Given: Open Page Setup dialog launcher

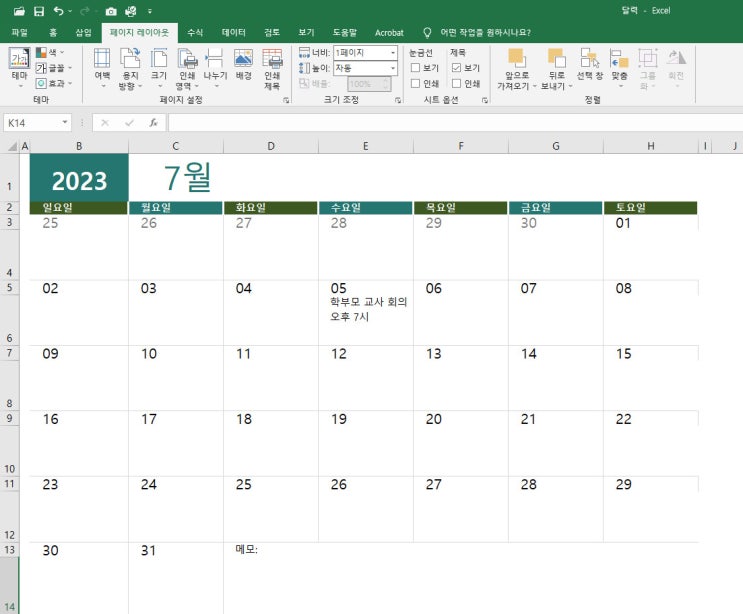Looking at the screenshot, I should point(286,100).
